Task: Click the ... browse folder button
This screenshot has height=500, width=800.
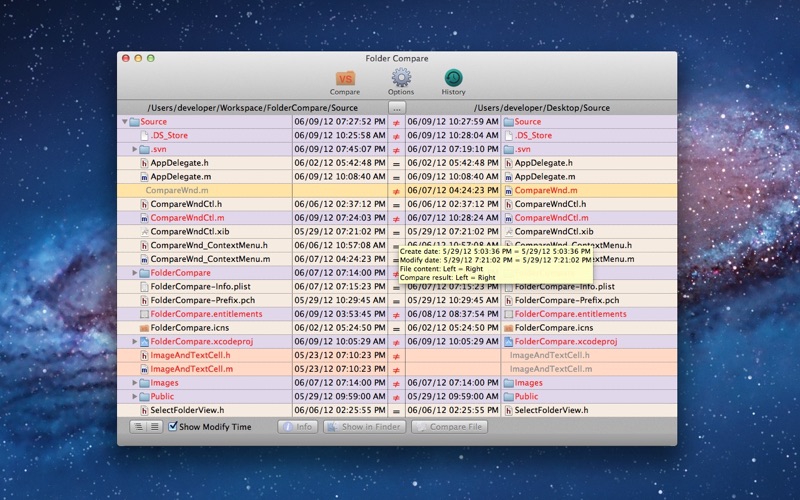Action: coord(397,108)
